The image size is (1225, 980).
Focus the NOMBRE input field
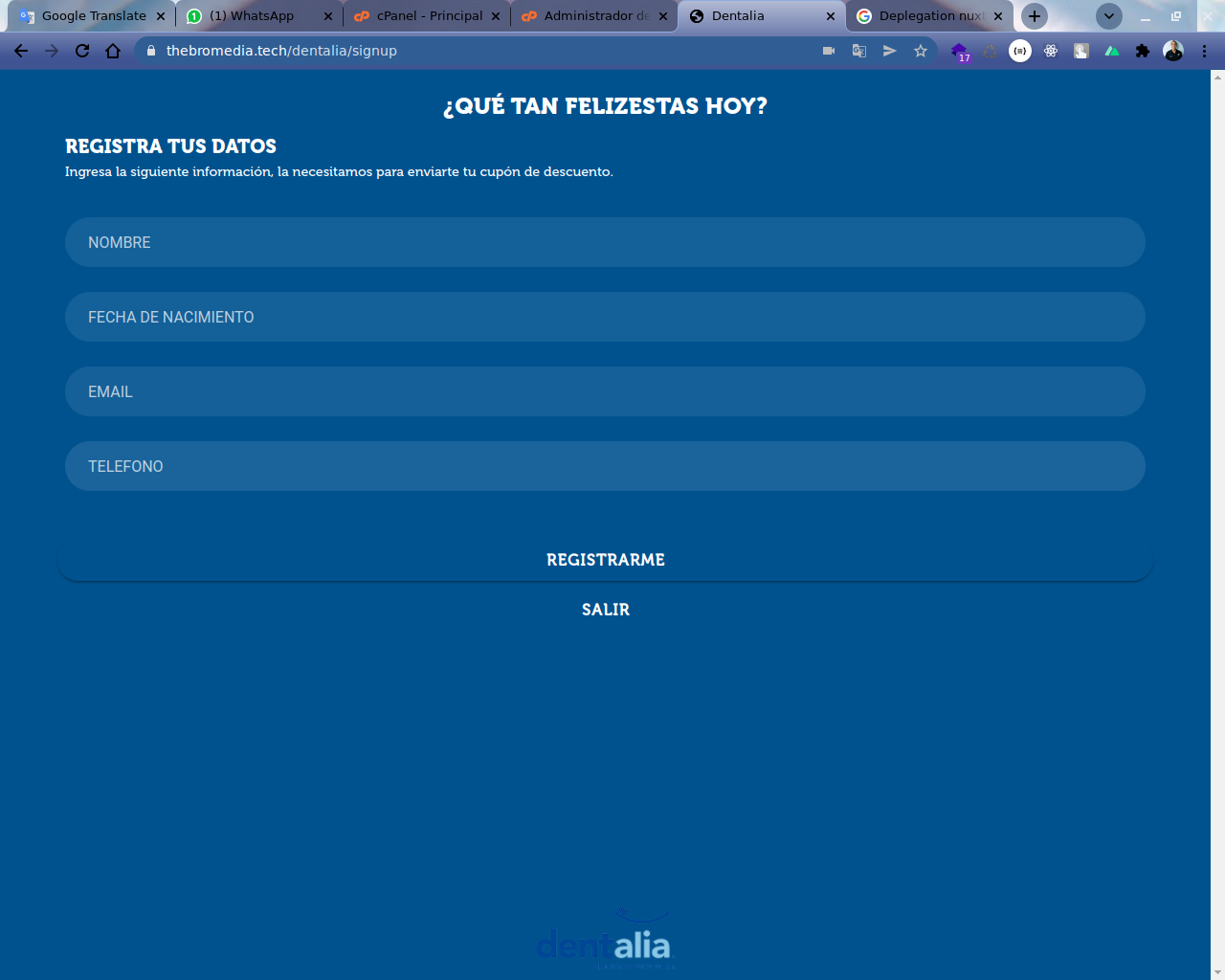coord(605,242)
